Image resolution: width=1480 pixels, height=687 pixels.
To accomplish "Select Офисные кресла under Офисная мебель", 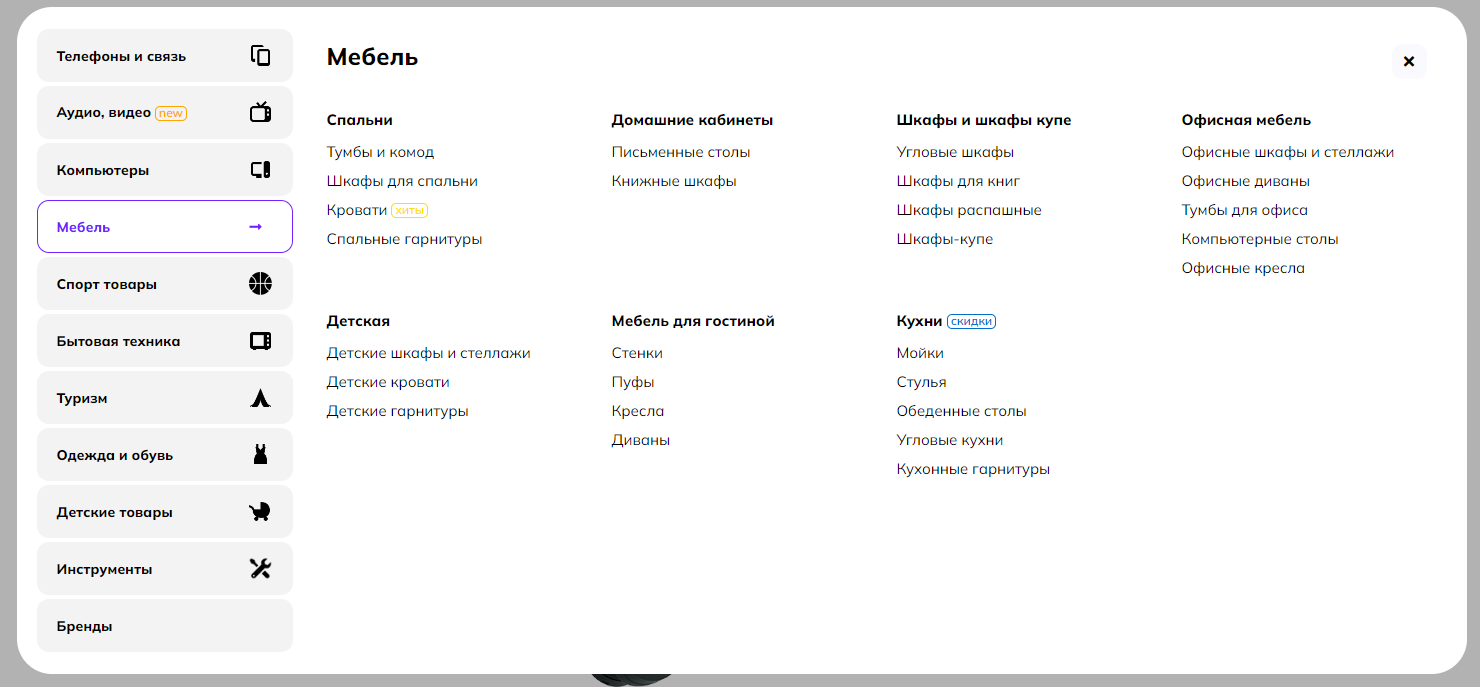I will coord(1243,268).
